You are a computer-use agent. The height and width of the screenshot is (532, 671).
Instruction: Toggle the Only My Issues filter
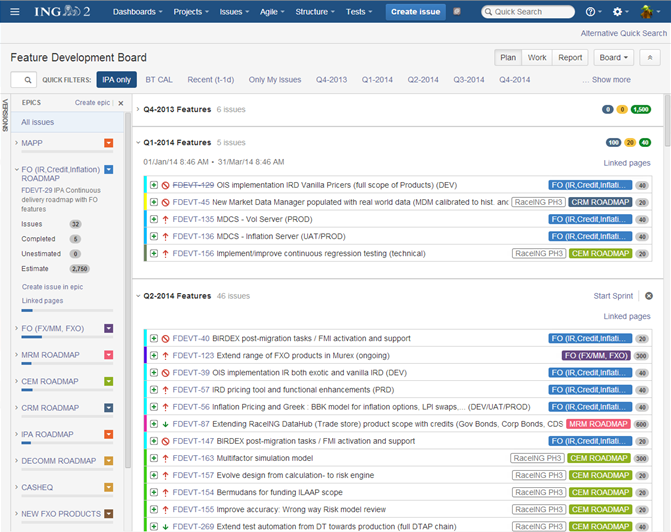point(275,80)
